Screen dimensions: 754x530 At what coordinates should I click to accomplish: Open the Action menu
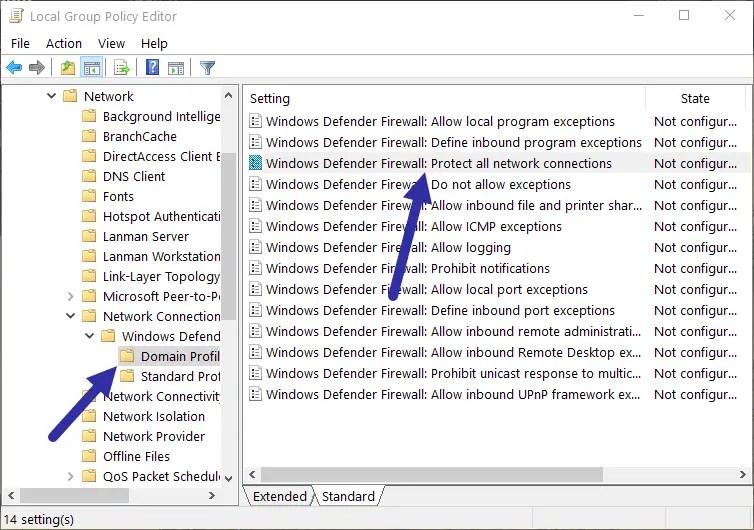(64, 43)
